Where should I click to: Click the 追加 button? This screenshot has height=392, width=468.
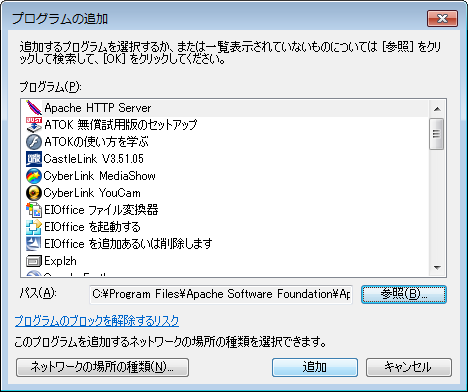[315, 367]
